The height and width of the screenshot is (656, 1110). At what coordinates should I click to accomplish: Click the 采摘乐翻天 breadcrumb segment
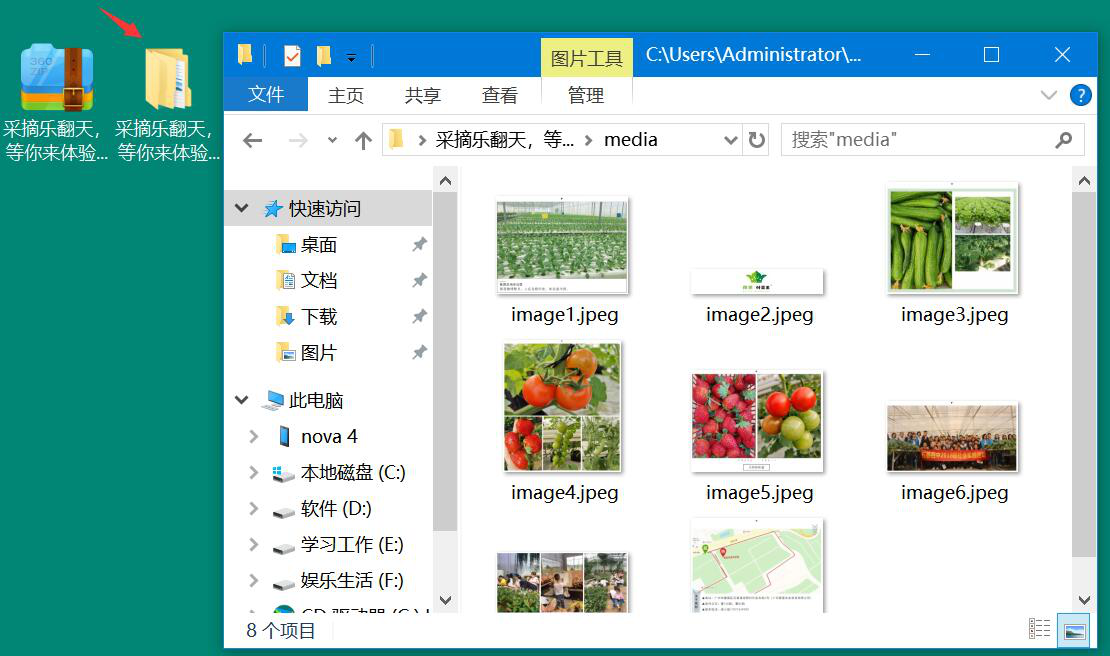coord(504,140)
